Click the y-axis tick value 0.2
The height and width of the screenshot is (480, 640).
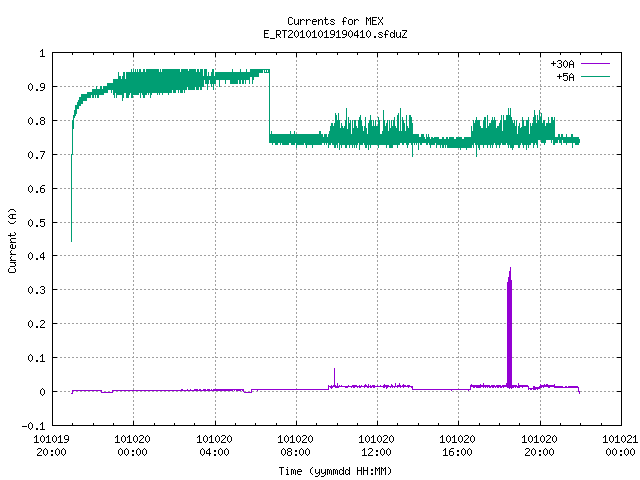click(37, 324)
